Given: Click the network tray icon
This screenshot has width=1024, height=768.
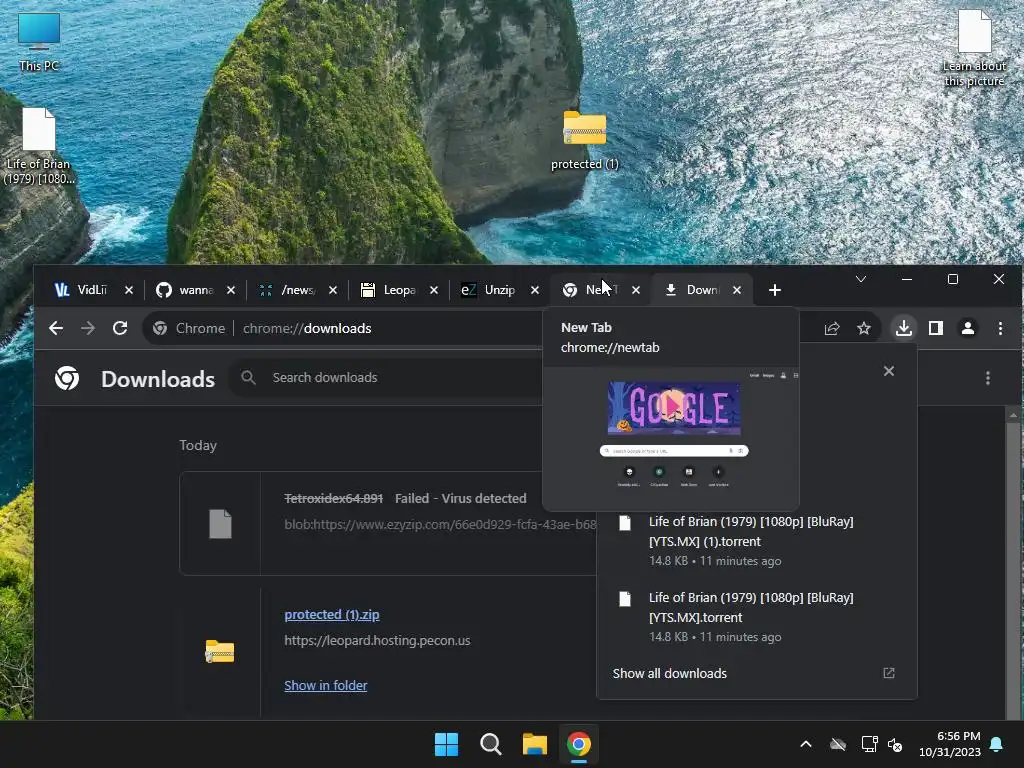Looking at the screenshot, I should click(x=869, y=744).
